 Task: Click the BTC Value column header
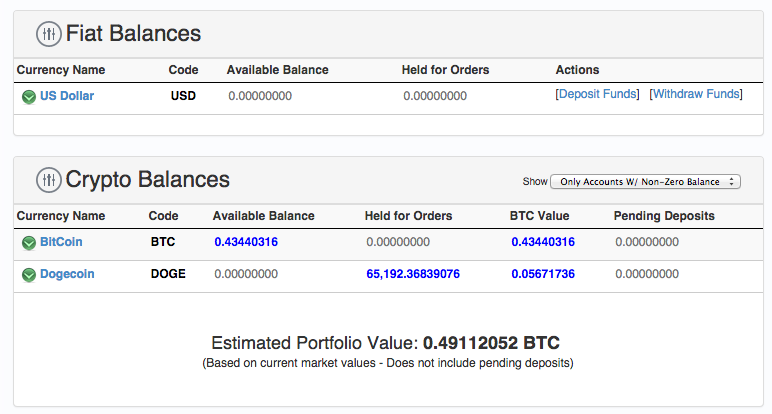point(540,216)
